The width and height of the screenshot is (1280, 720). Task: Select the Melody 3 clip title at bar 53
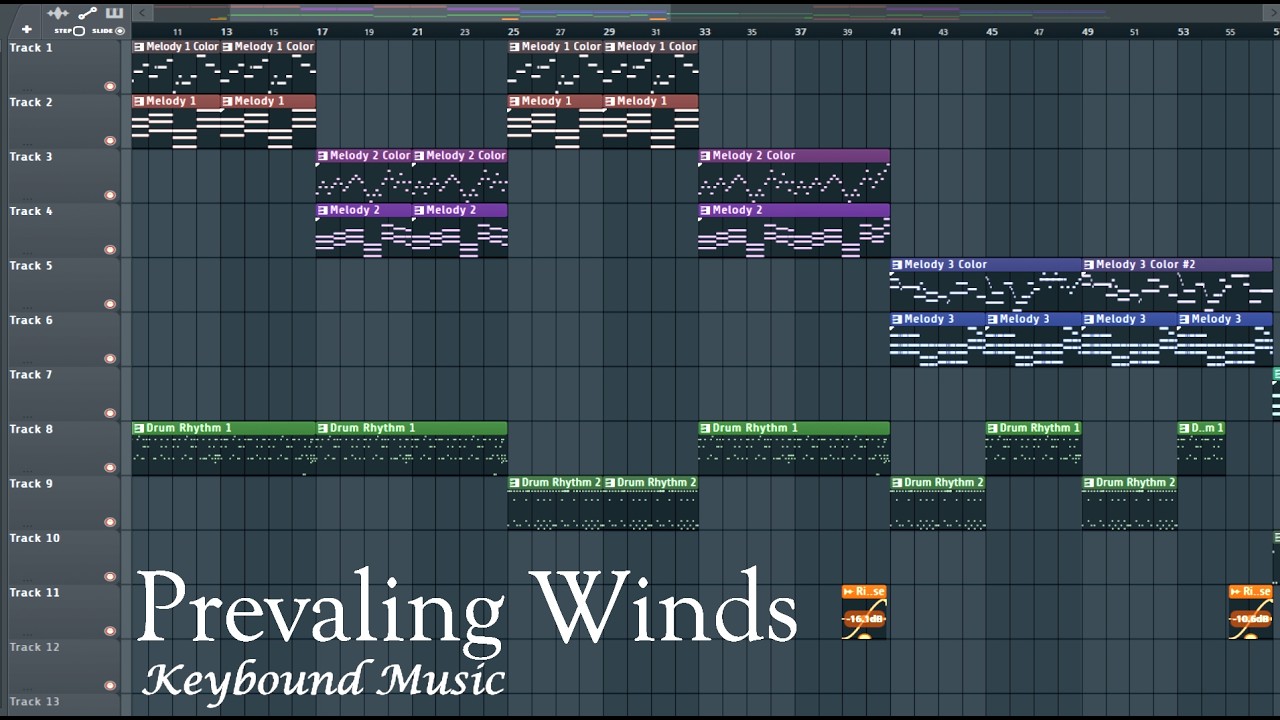pos(1217,319)
